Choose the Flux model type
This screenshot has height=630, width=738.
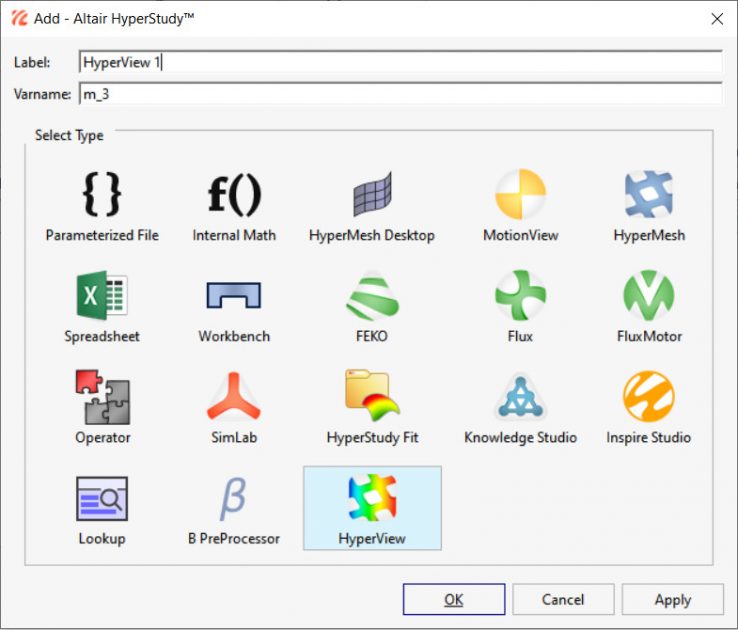520,297
